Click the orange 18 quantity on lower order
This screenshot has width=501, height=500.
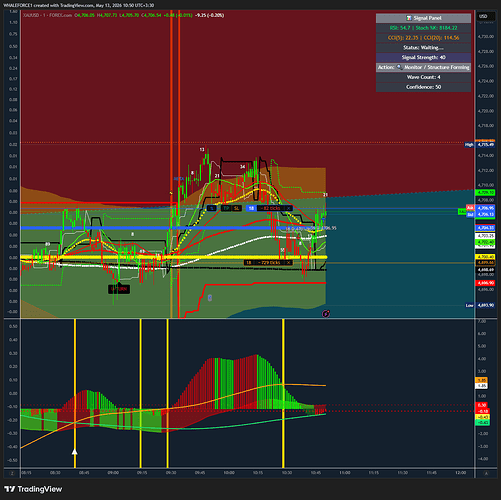[x=249, y=263]
